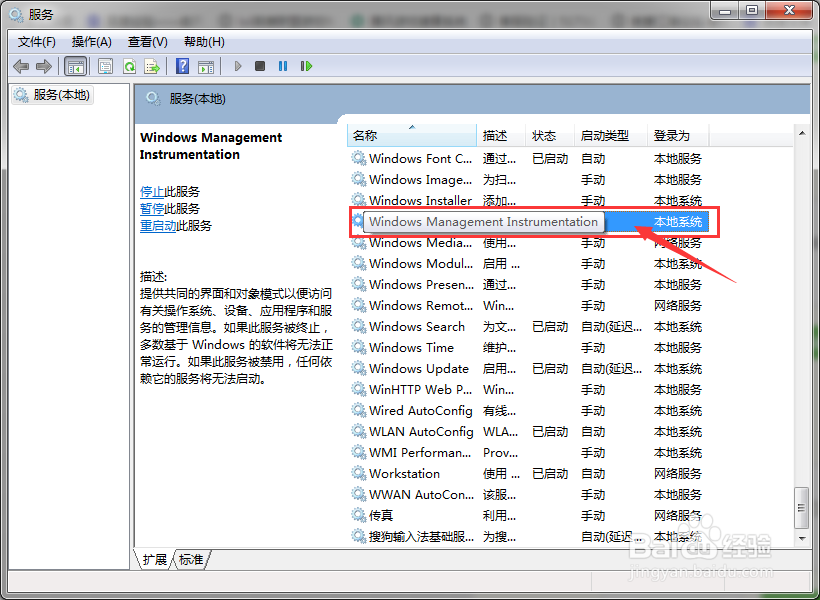Toggle the show/hide console tree icon
This screenshot has height=600, width=820.
click(x=75, y=66)
